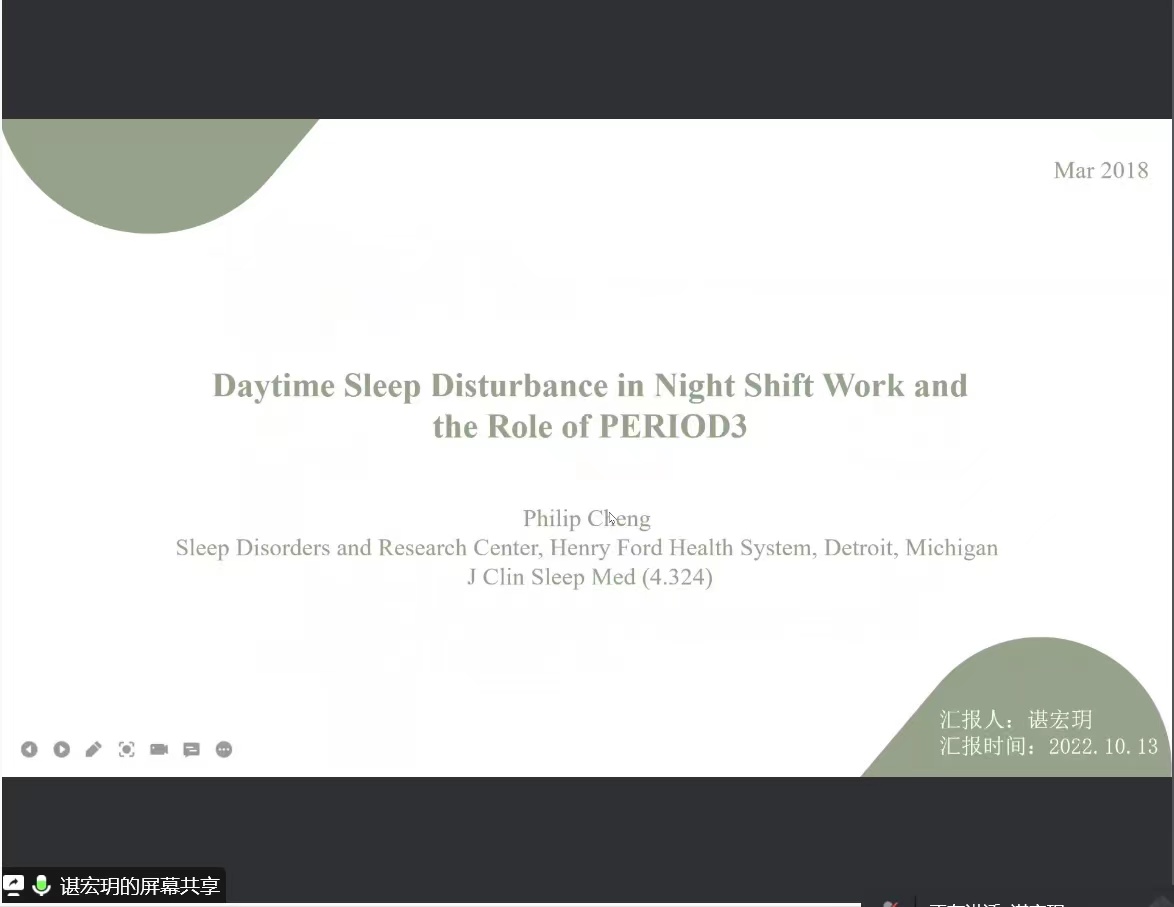Click the 谌宏玥的屏幕共享 label

pos(139,886)
